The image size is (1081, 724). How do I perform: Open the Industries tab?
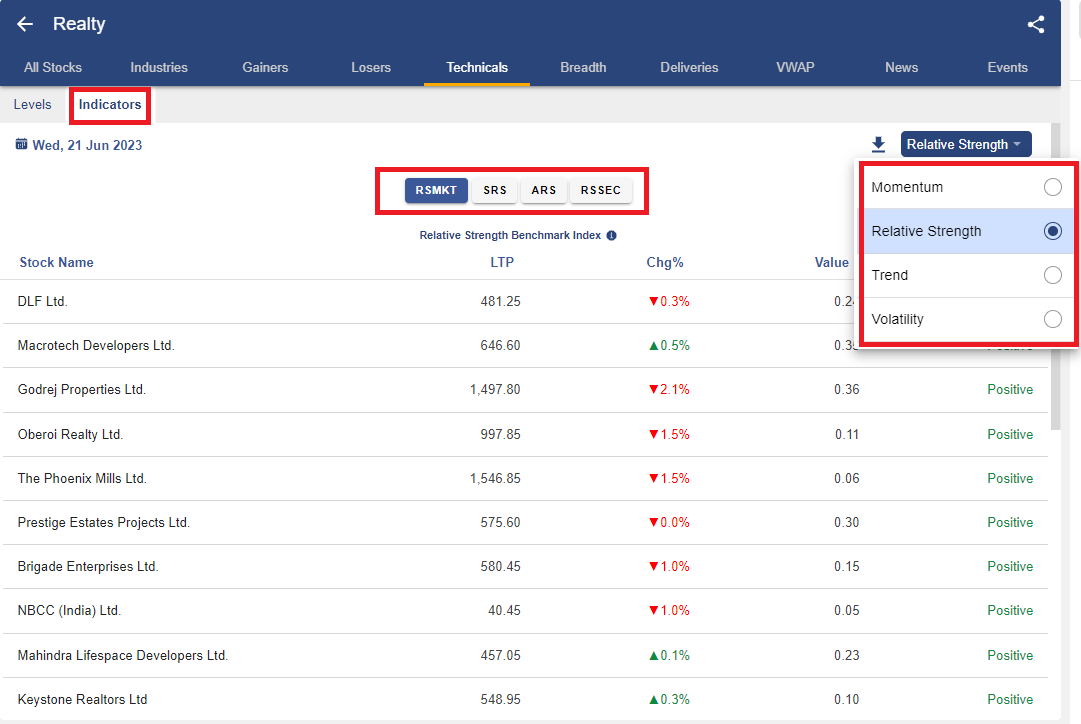159,68
